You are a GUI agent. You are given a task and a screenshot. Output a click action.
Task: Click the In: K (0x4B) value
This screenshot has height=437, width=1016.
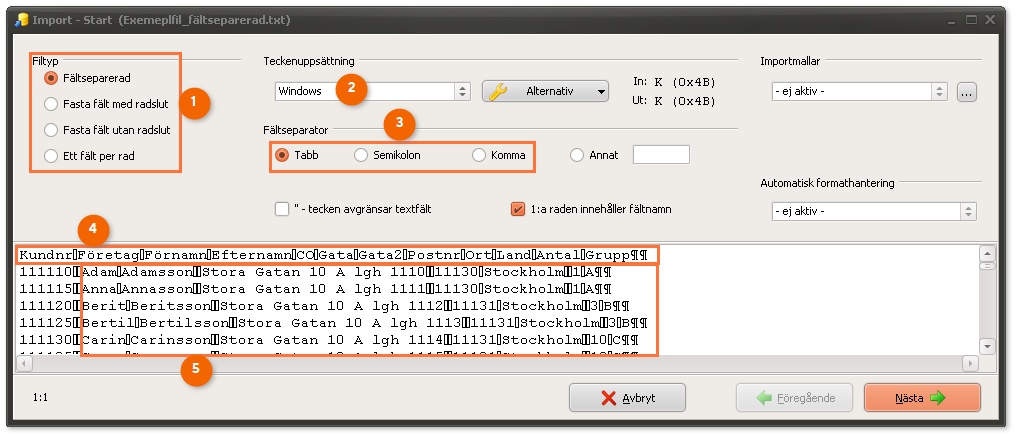pos(684,82)
